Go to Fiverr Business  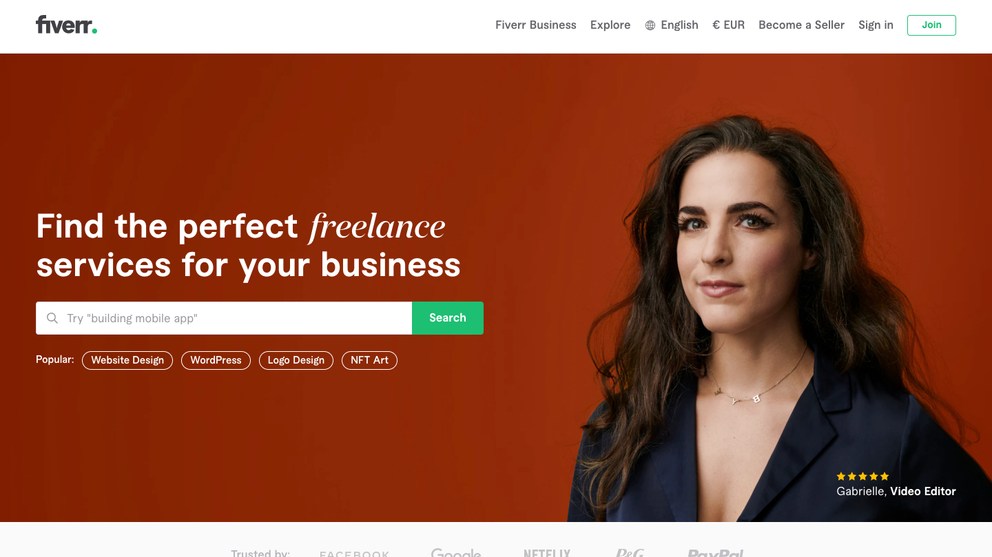coord(535,25)
